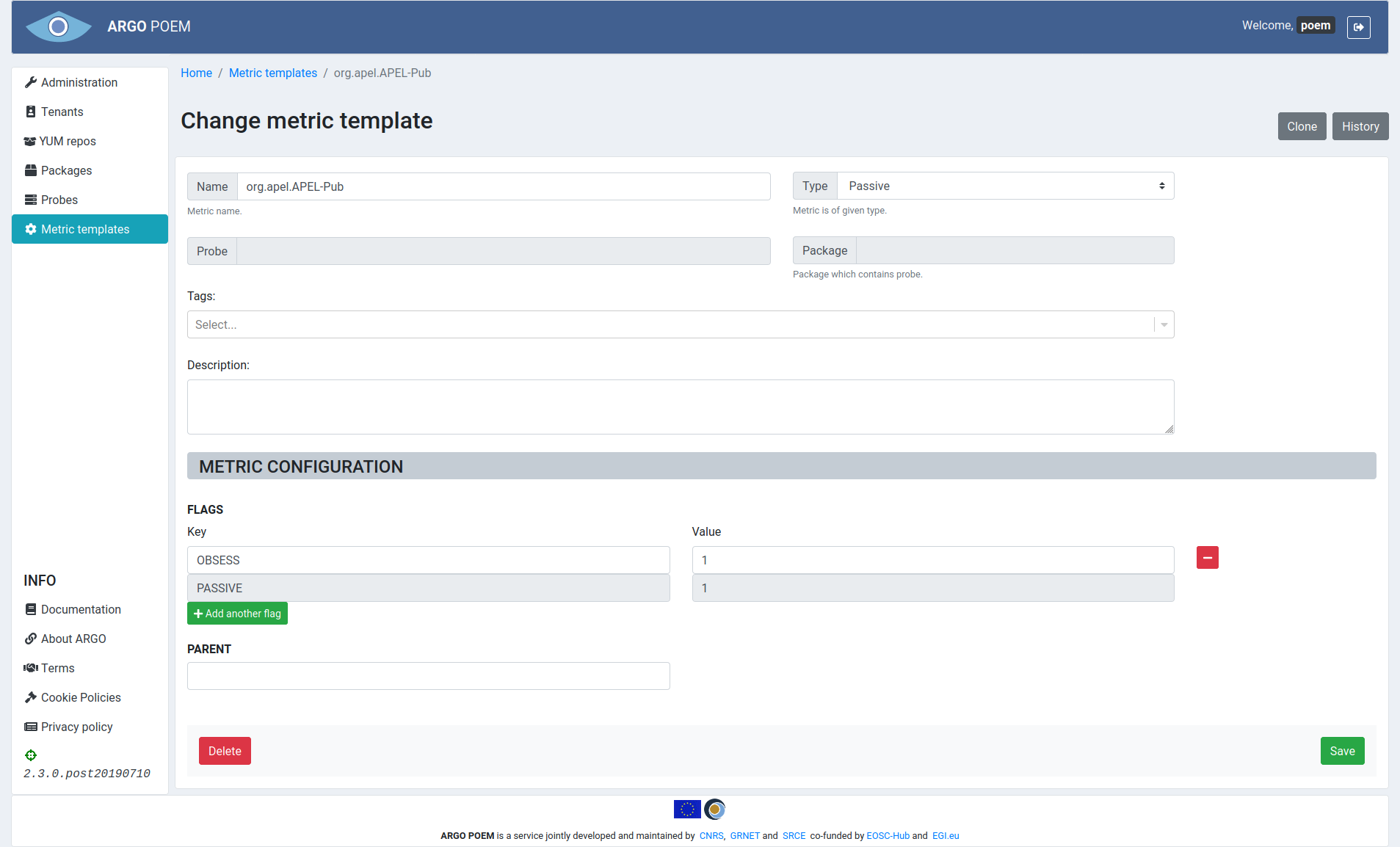Click the EU flag logo in footer
Image resolution: width=1400 pixels, height=847 pixels.
687,809
